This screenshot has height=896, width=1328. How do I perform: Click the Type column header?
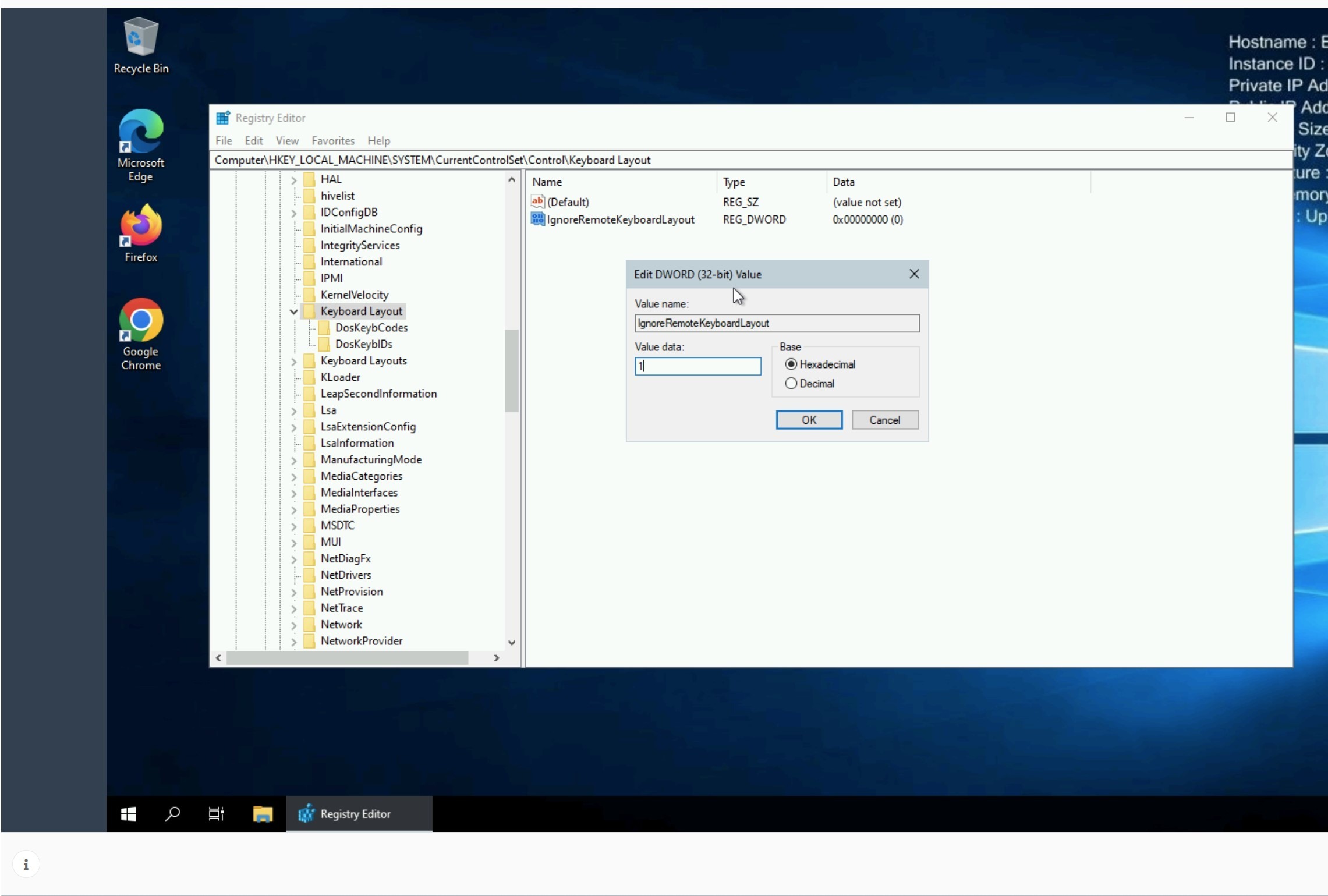pyautogui.click(x=771, y=182)
